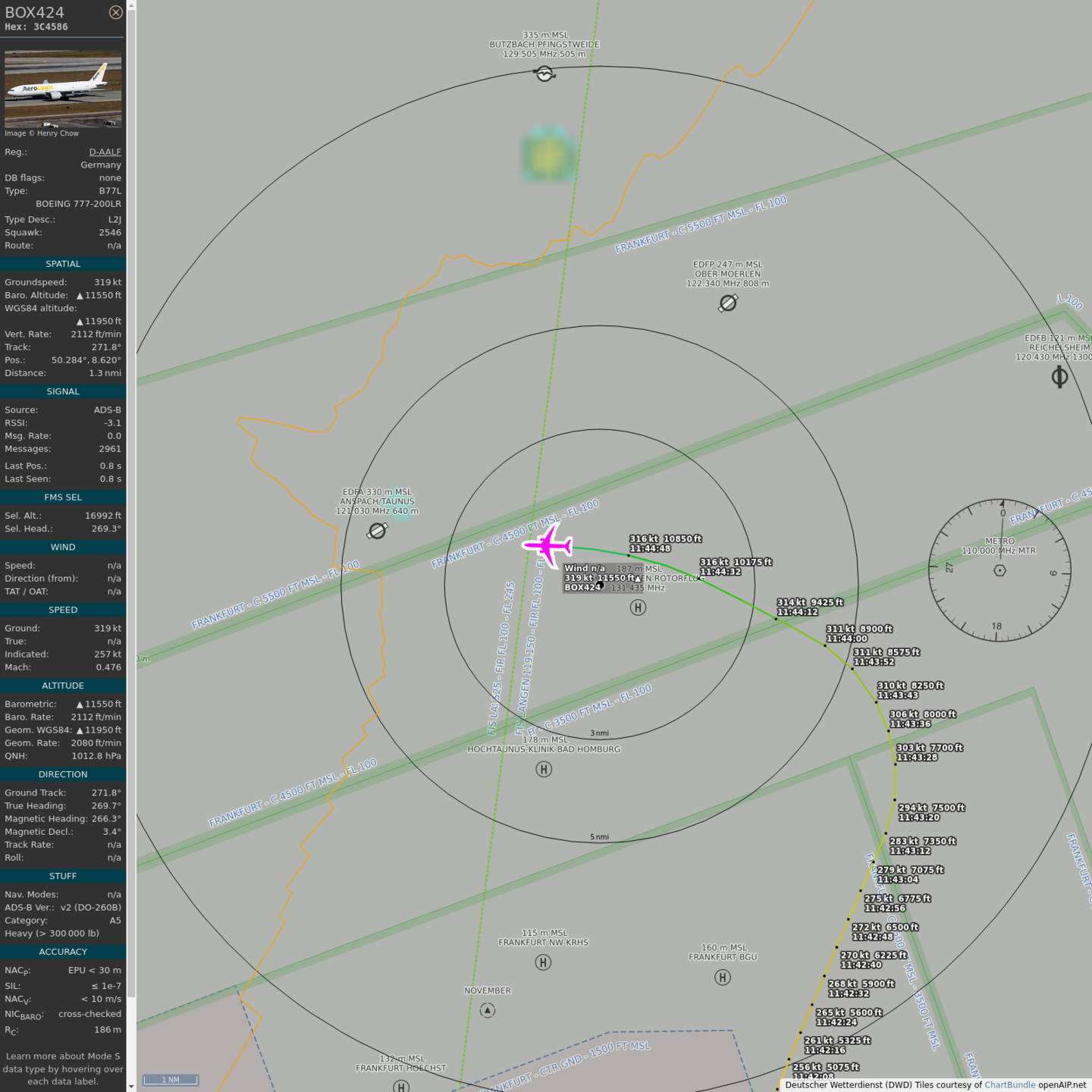This screenshot has width=1092, height=1092.
Task: Select the Frankfurt BGU heliport icon
Action: pos(723,977)
